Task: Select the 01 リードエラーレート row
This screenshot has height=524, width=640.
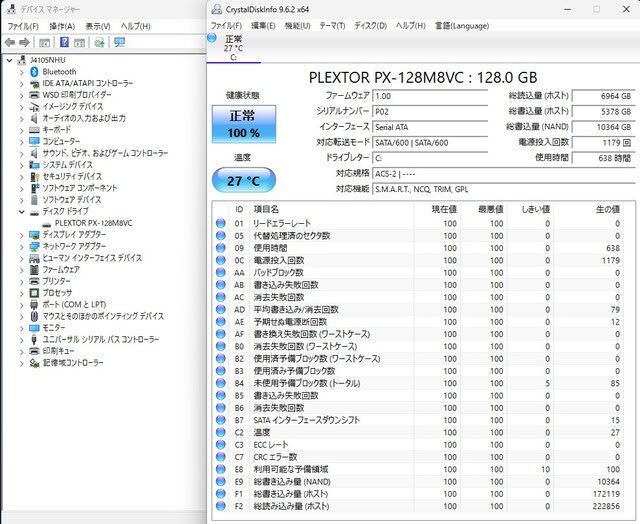Action: coord(419,224)
